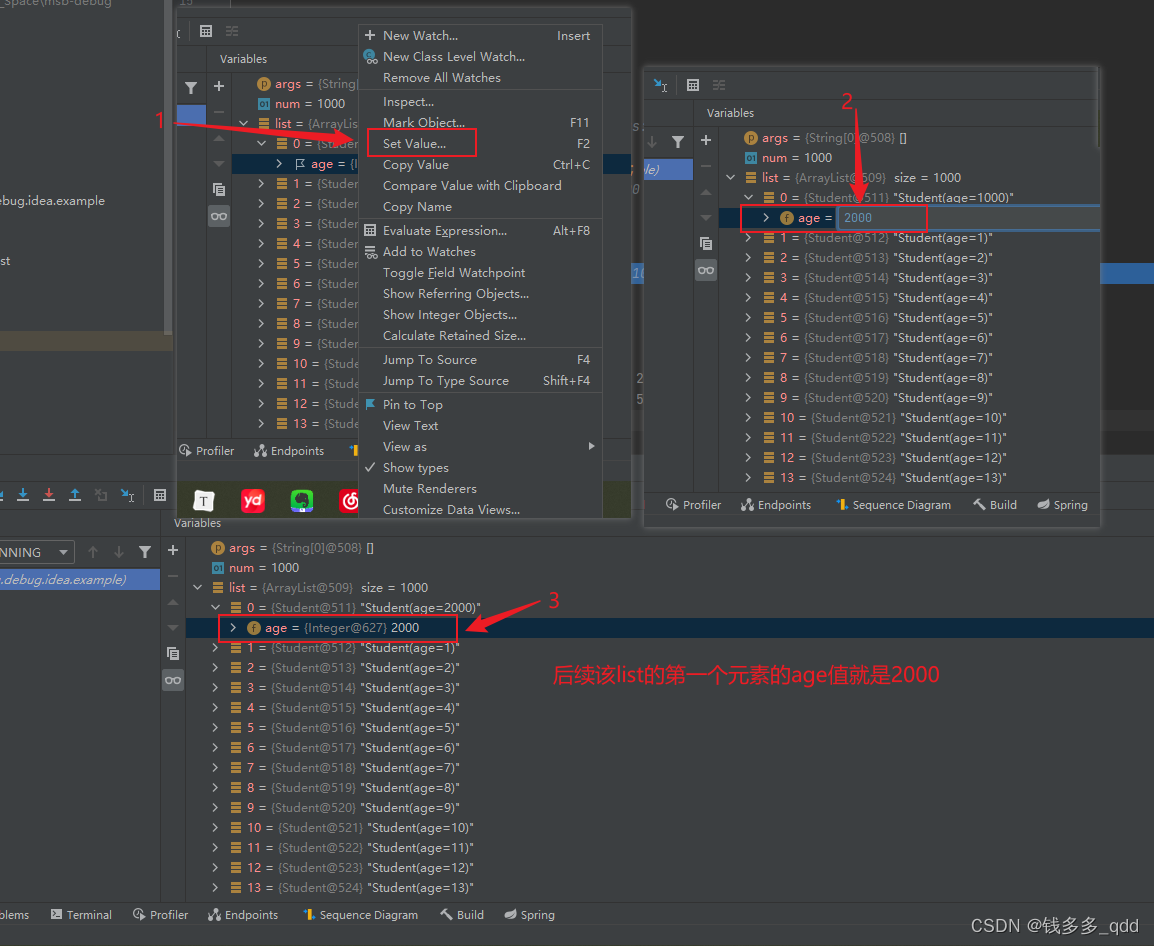
Task: Open Profiler tab in bottom status bar
Action: 160,915
